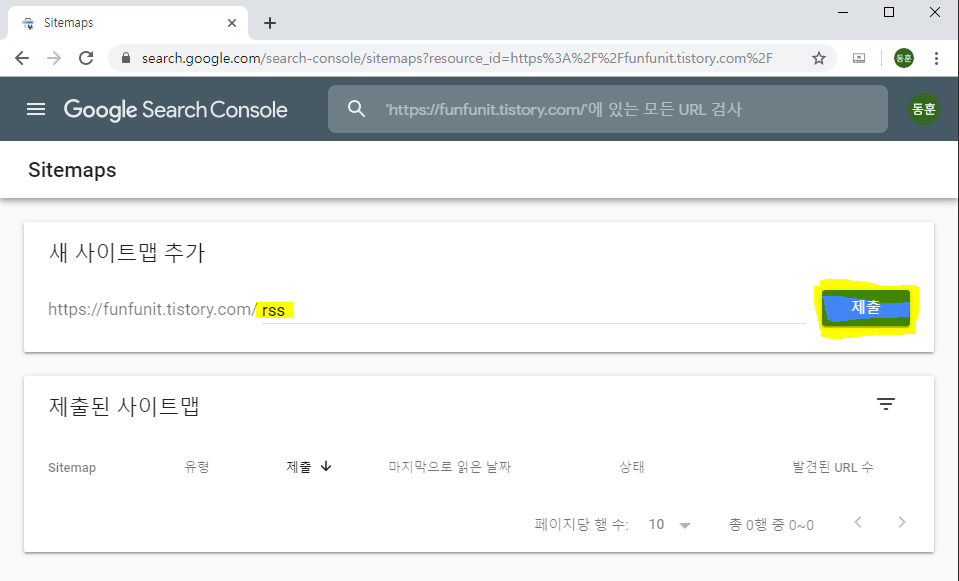Click the media control icon in the toolbar
Image resolution: width=959 pixels, height=581 pixels.
pos(859,58)
